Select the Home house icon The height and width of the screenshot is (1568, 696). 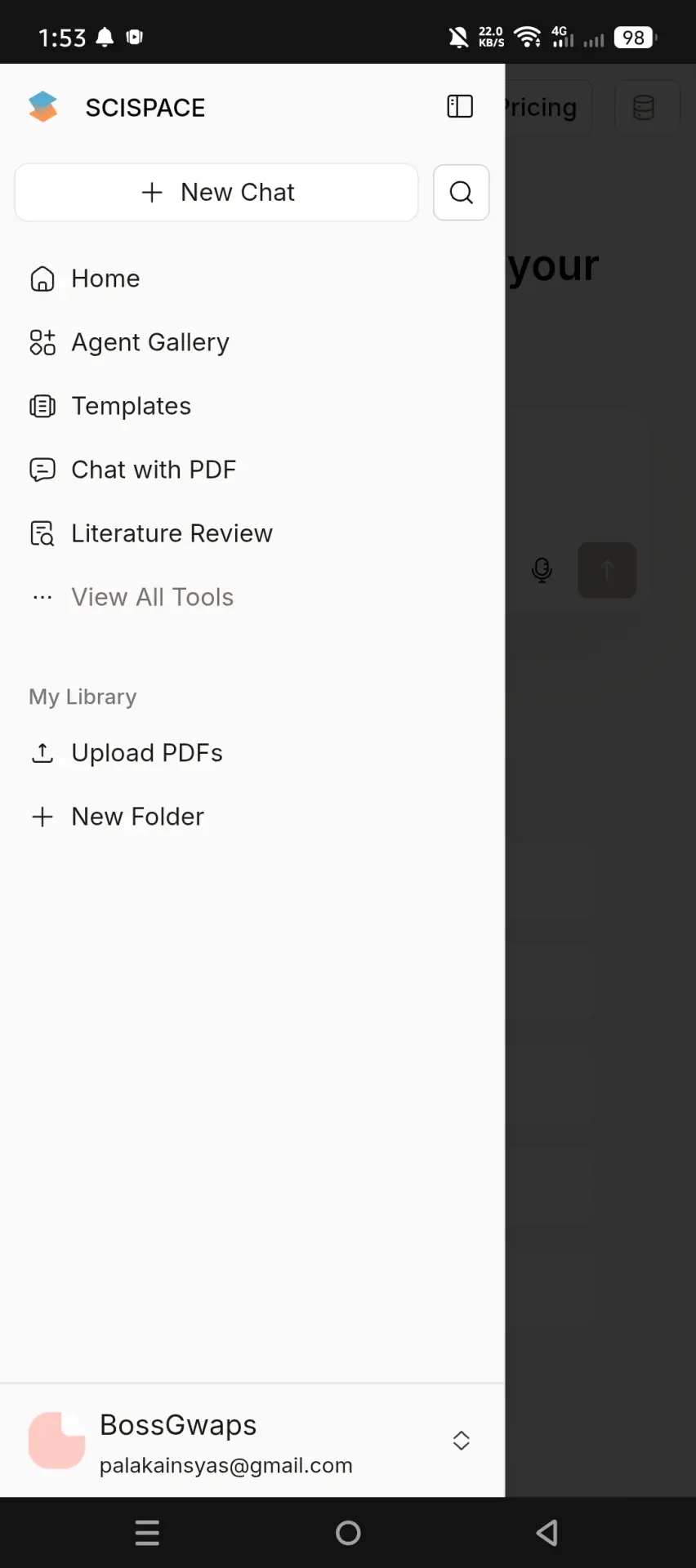tap(42, 278)
